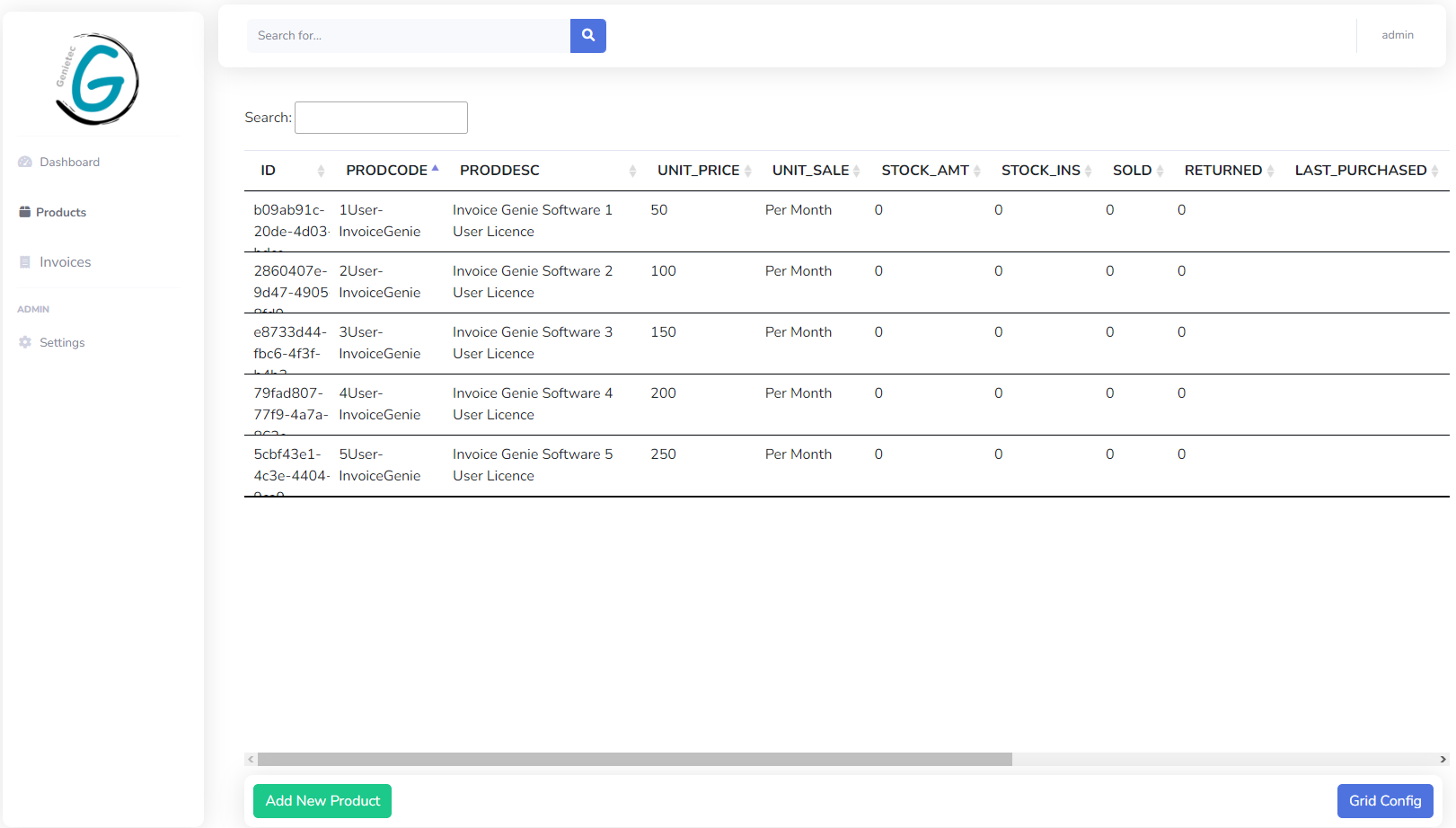The width and height of the screenshot is (1456, 828).
Task: Click ID cell starting b09ab91c-
Action: tap(291, 221)
